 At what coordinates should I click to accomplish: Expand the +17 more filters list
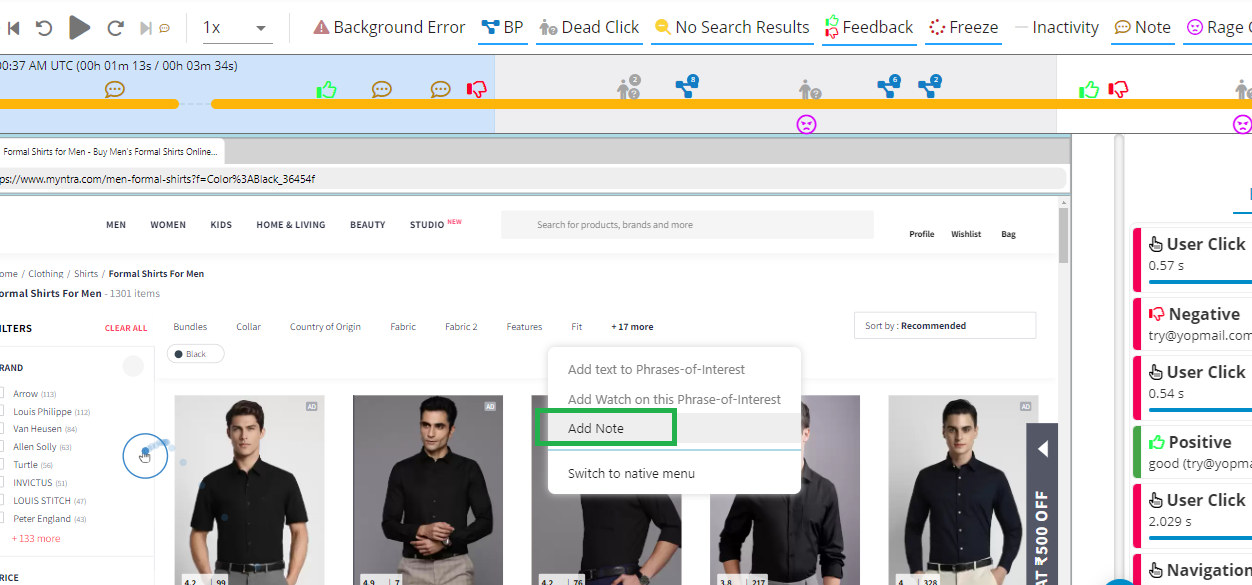point(632,327)
